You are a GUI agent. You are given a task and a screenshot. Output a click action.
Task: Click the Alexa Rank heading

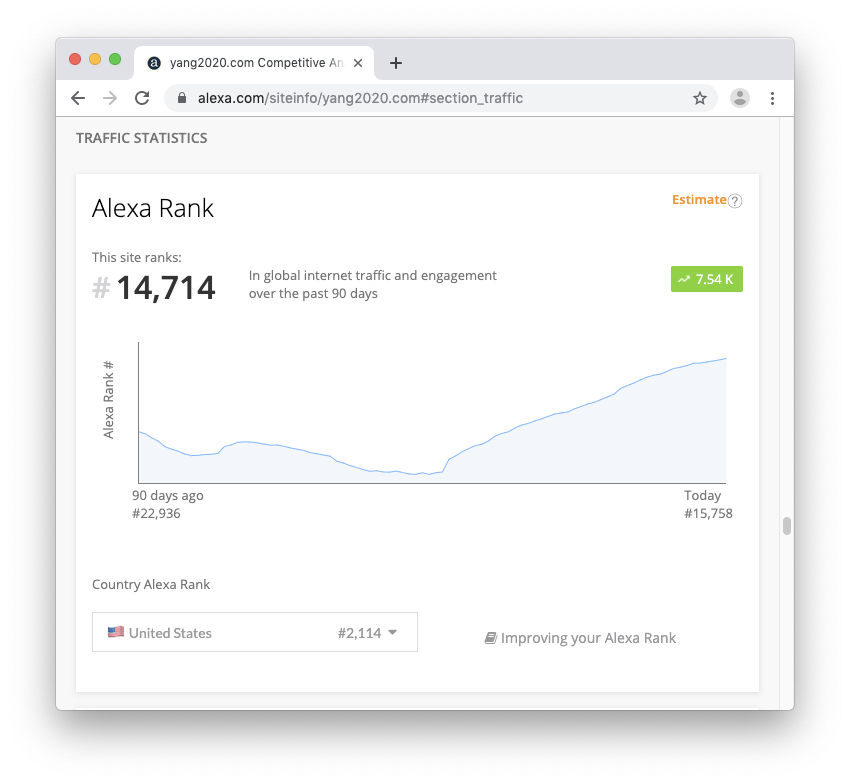pyautogui.click(x=153, y=208)
